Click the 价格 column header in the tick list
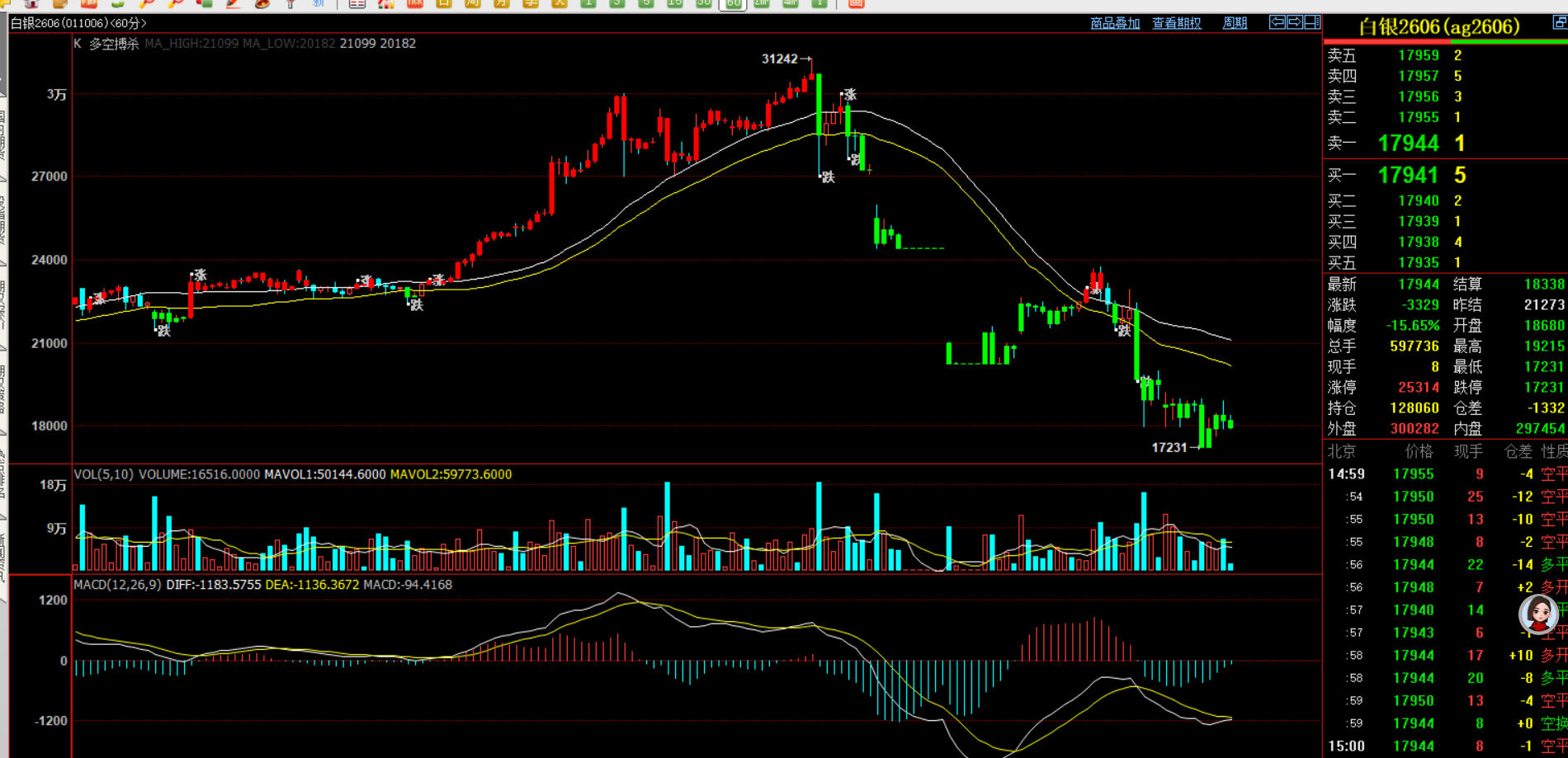Viewport: 1568px width, 758px height. 1419,451
